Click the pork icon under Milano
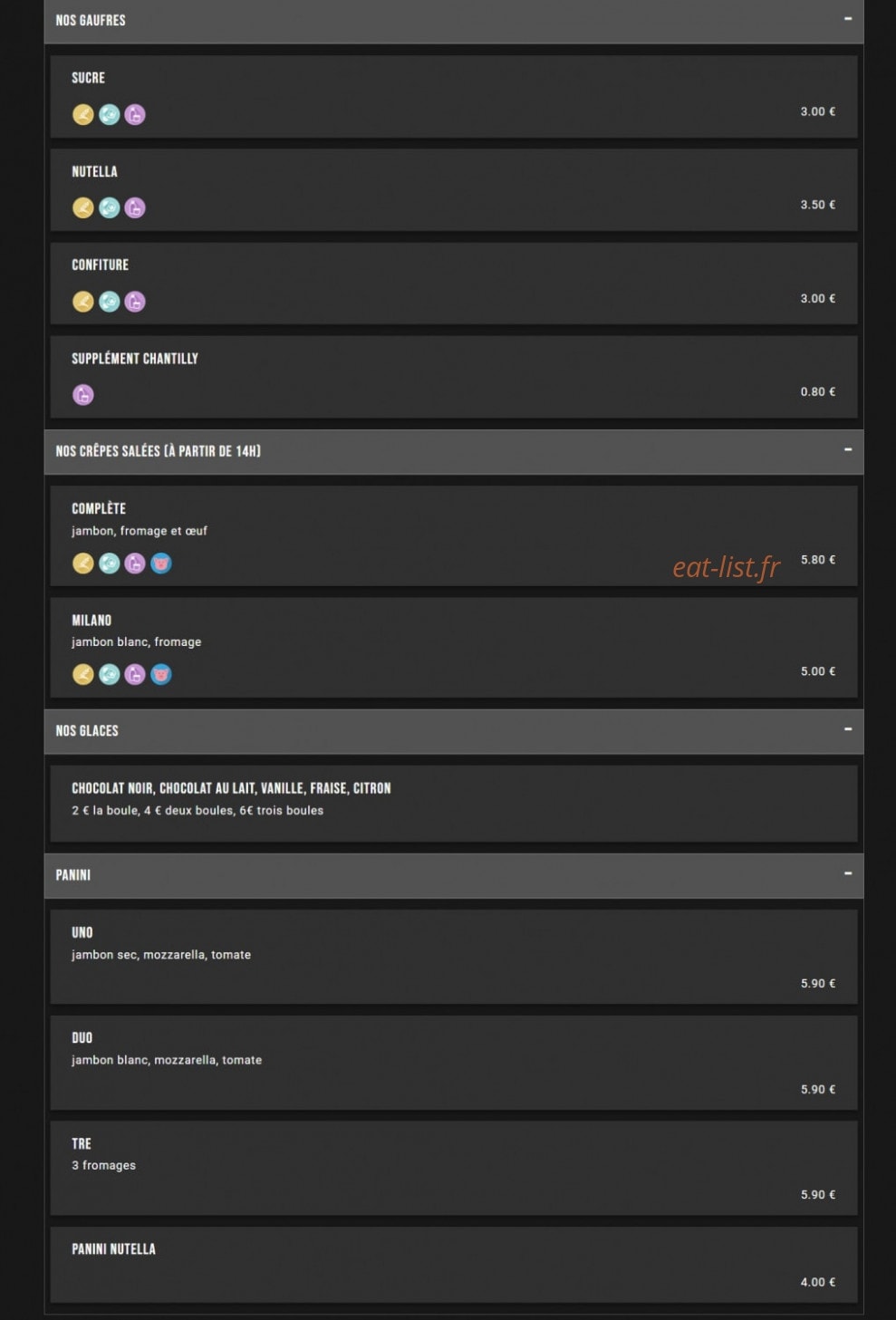Screen dimensions: 896x1320 coord(161,675)
